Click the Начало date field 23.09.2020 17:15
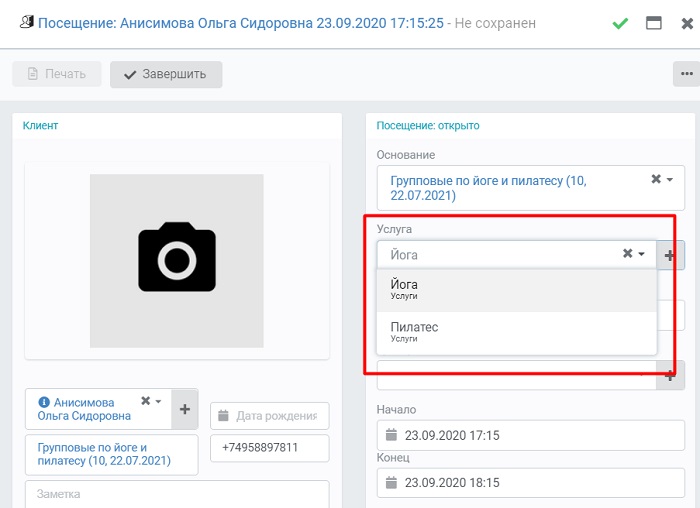This screenshot has height=508, width=700. click(530, 435)
